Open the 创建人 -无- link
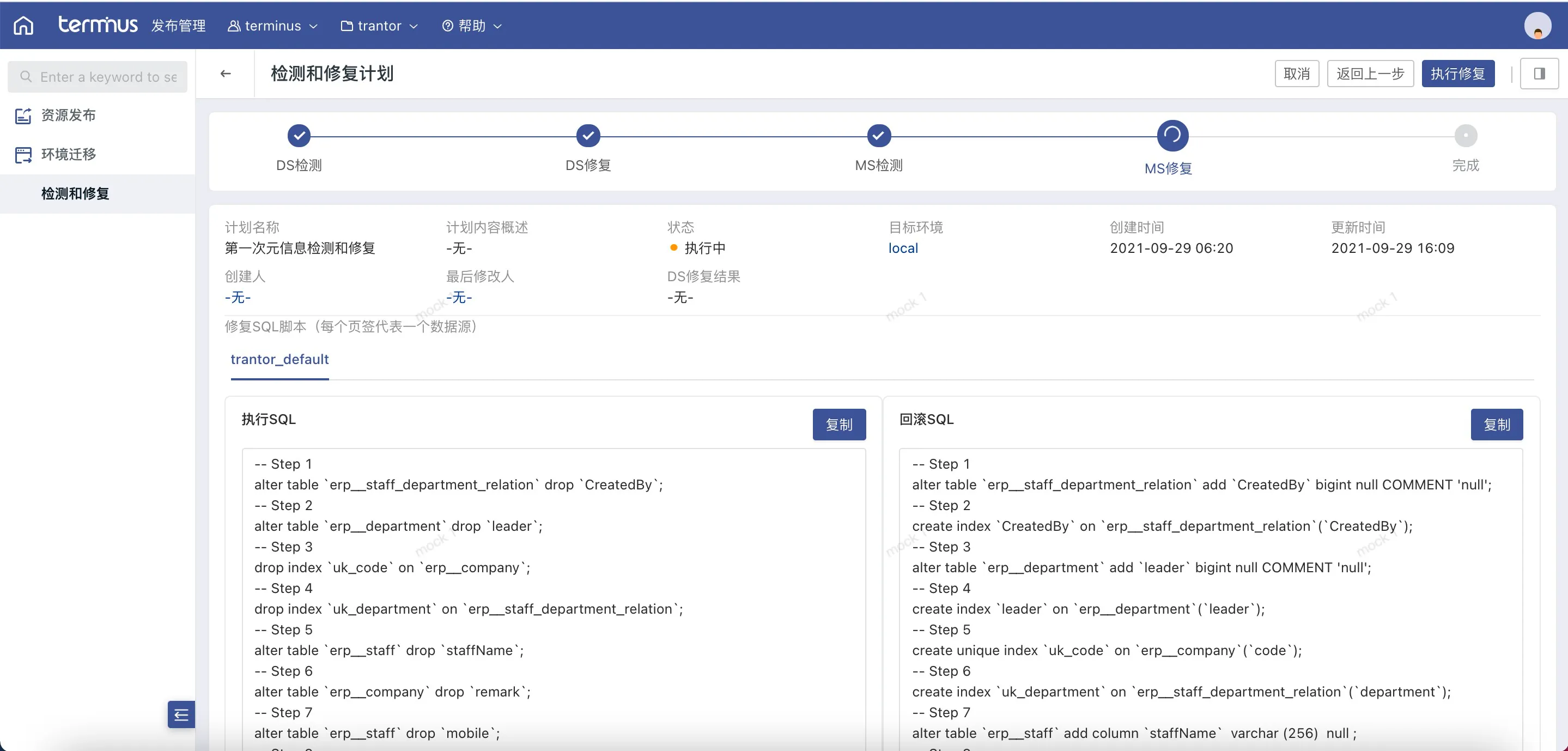Screen dimensions: 1568x751 click(238, 297)
